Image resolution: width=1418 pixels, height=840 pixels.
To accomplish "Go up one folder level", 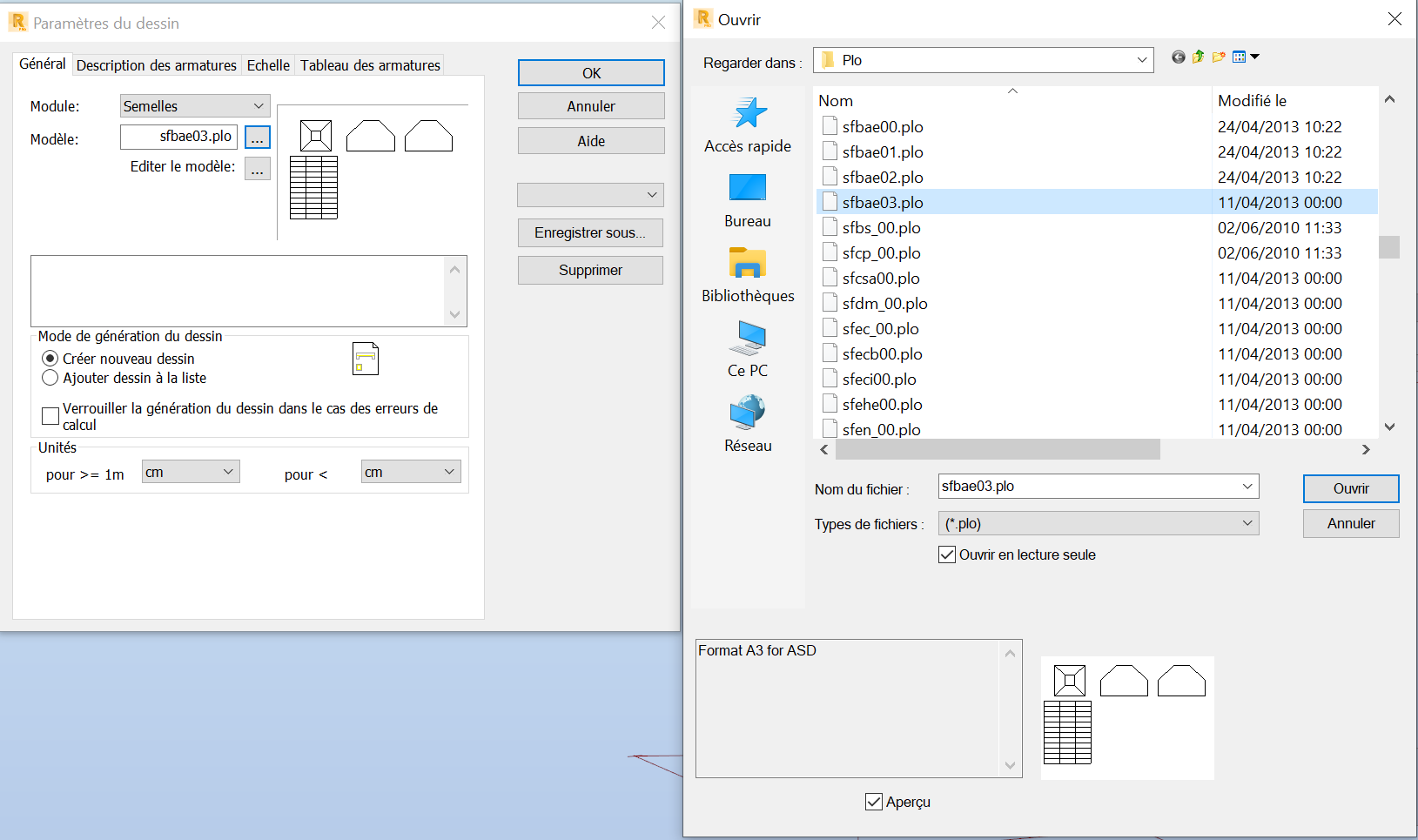I will 1198,57.
